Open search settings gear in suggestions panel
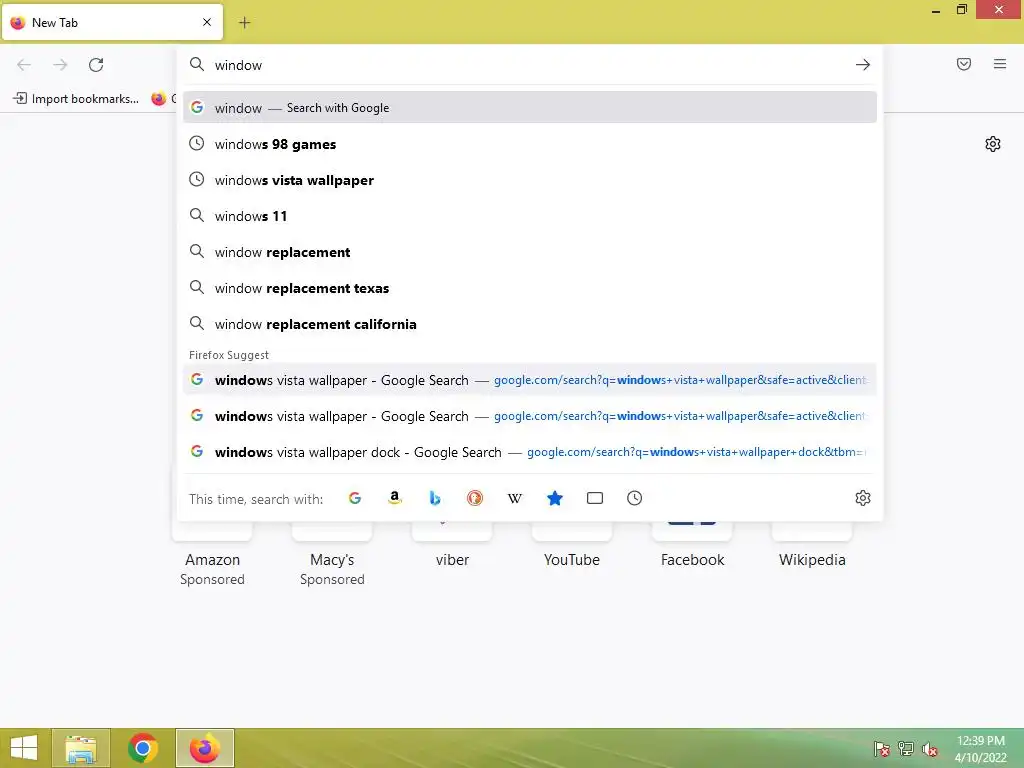Screen dimensions: 1024x768 (863, 498)
